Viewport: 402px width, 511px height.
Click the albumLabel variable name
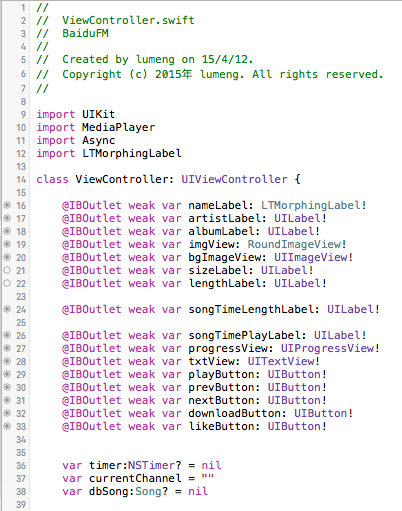(221, 231)
